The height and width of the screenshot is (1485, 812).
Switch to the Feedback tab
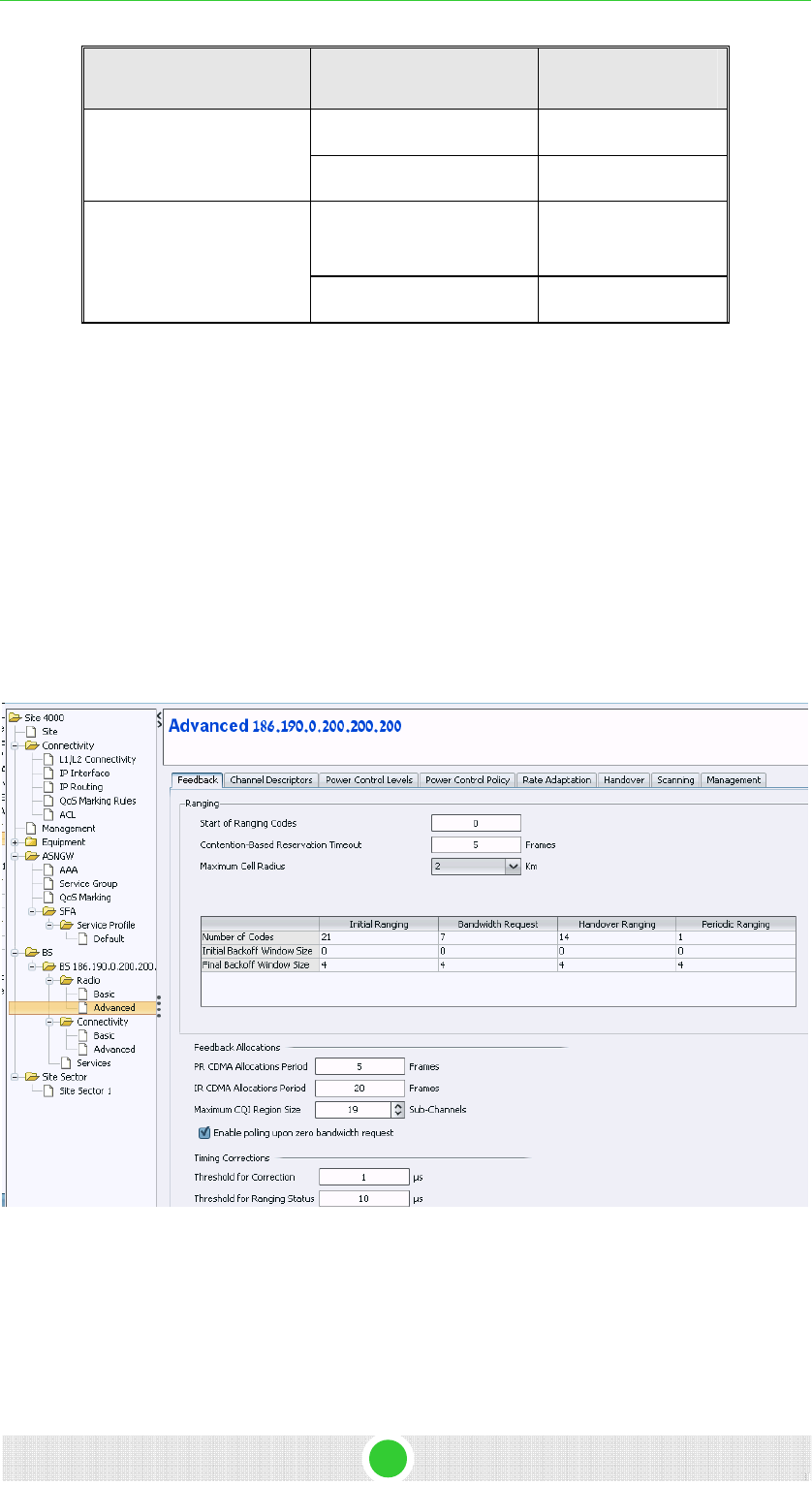198,779
